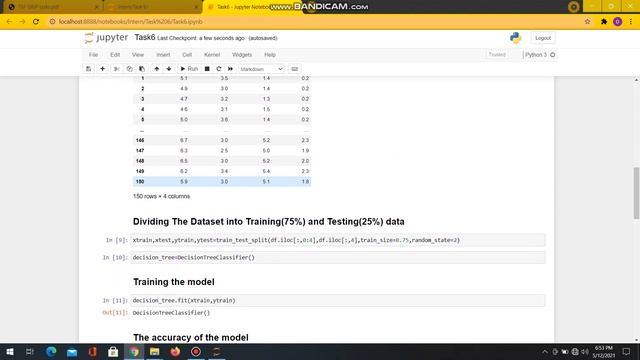
Task: Restart kernel and run all cells icon
Action: coord(230,69)
